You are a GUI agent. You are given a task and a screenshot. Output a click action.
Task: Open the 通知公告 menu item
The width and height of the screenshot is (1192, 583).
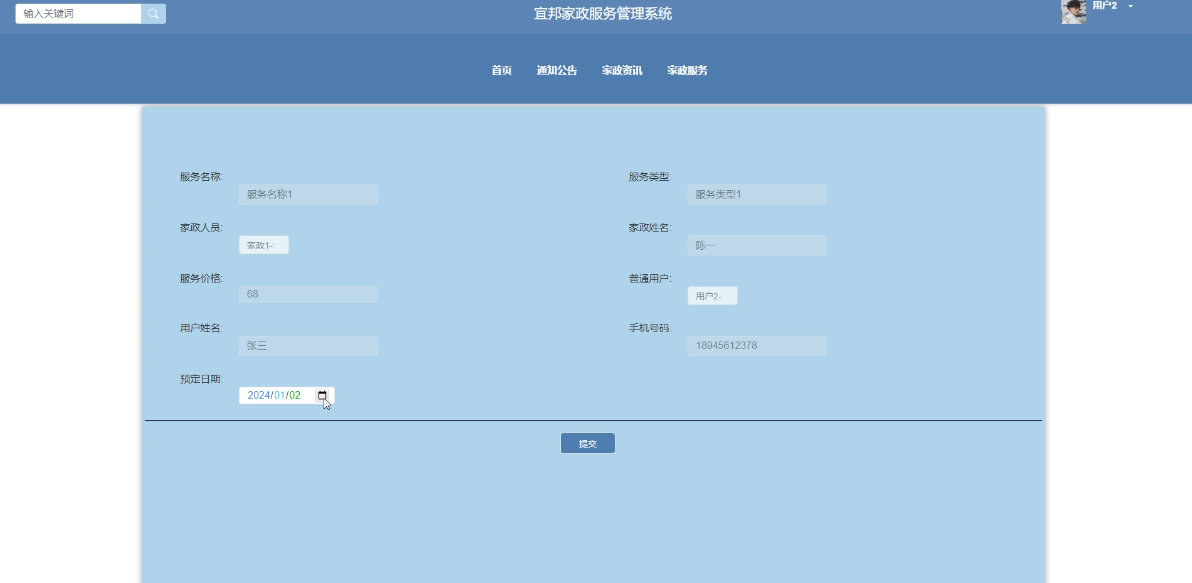pos(557,70)
